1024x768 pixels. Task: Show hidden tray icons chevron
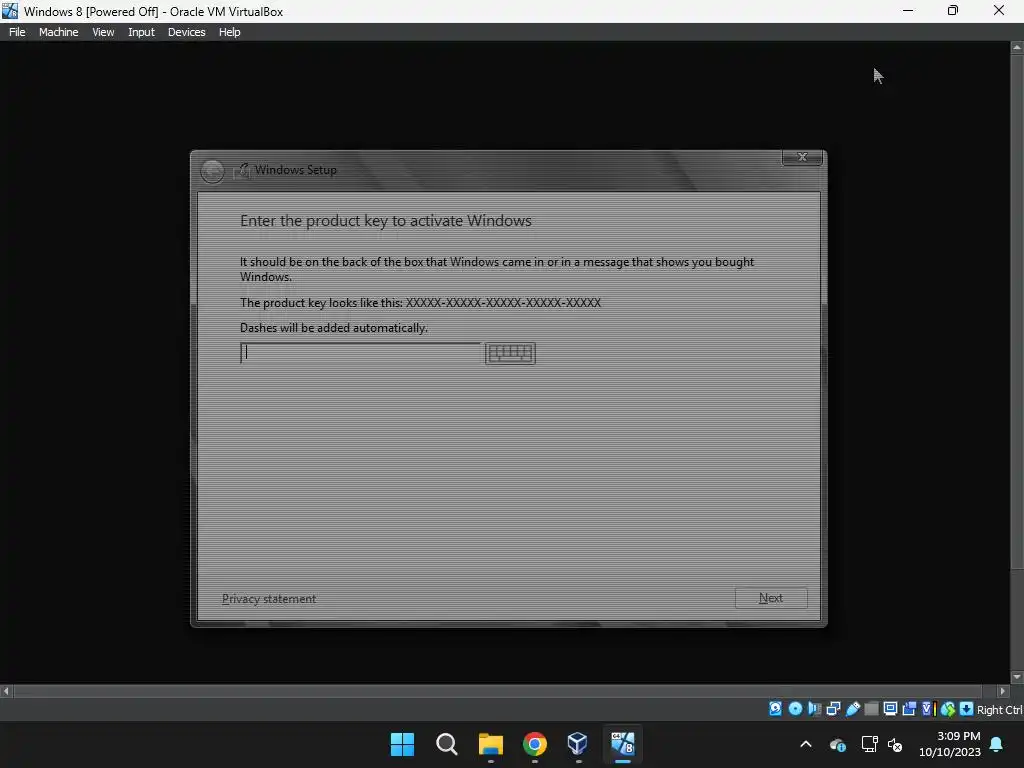coord(806,744)
